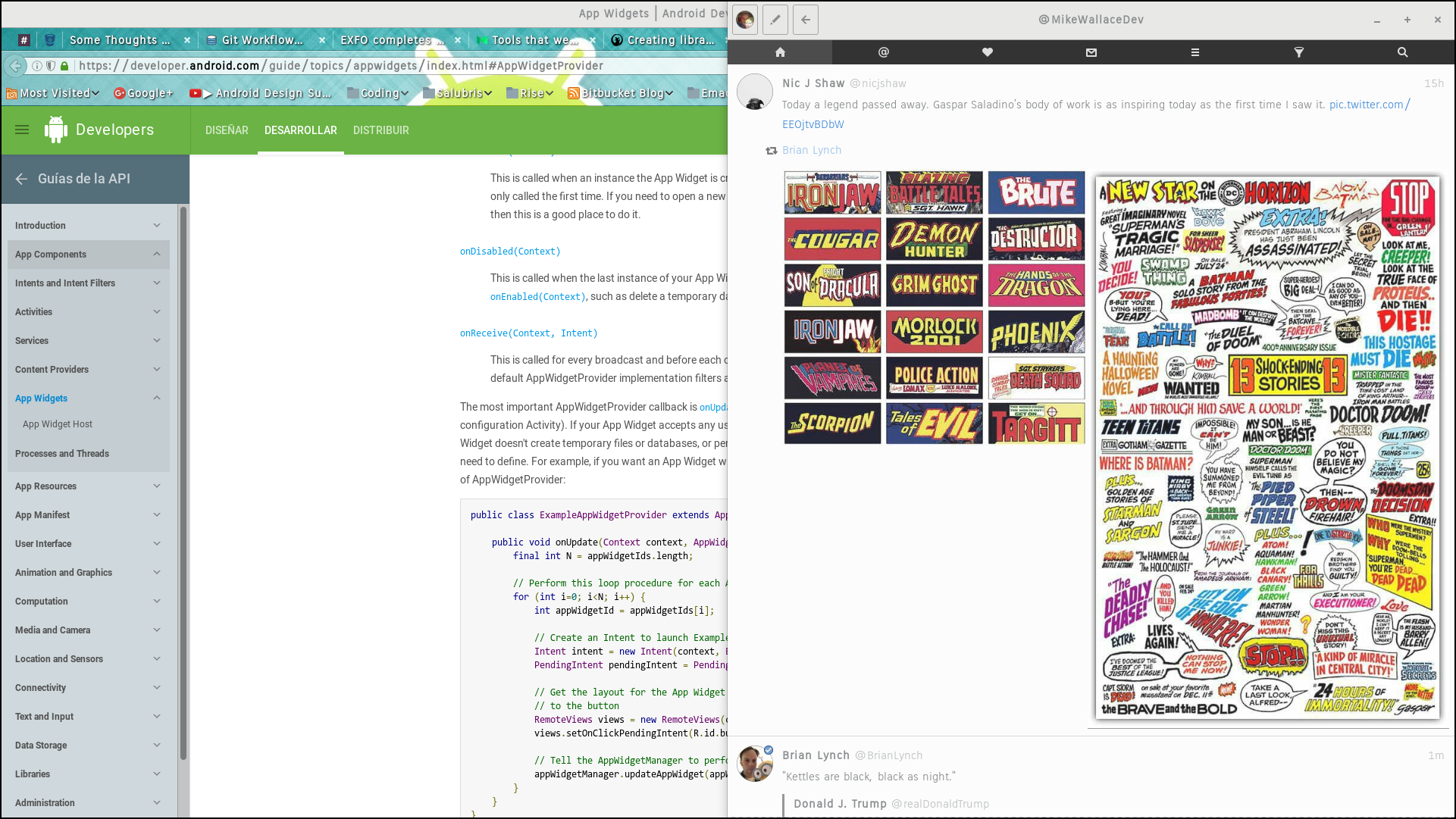Expand the Introduction sidebar section
The image size is (1456, 819).
(157, 225)
